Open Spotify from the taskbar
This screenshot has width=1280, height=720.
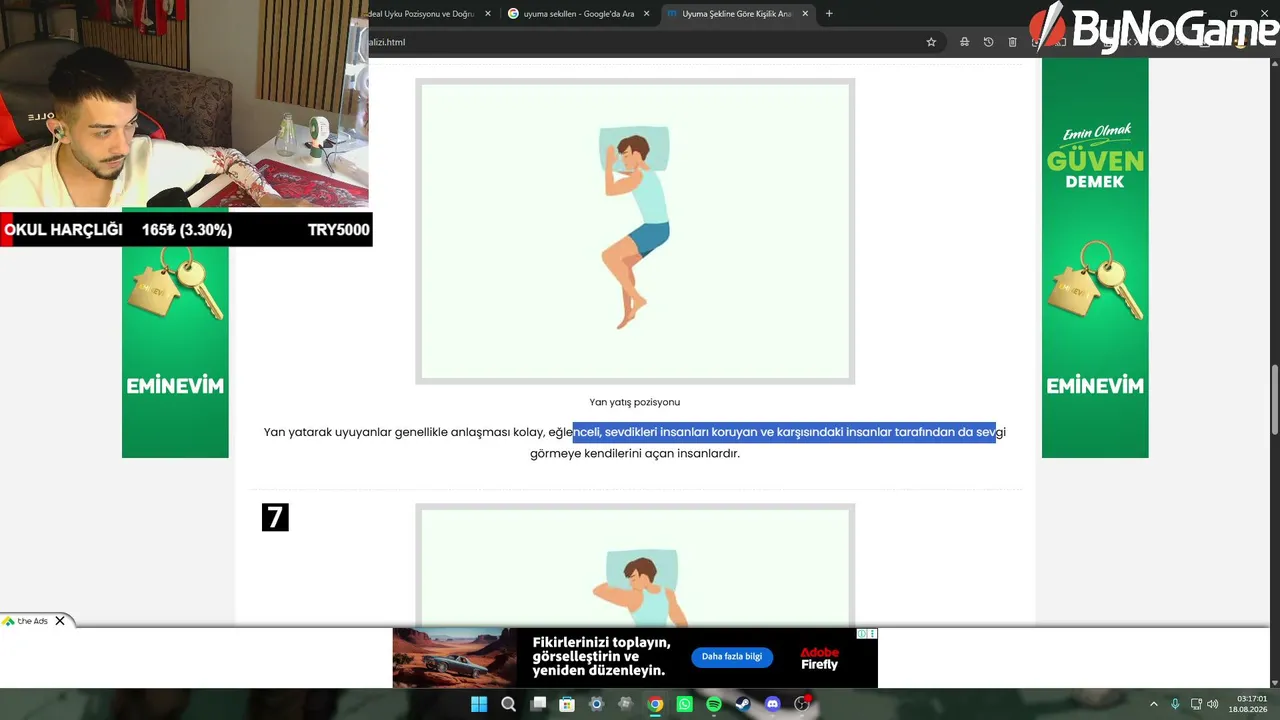coord(714,704)
